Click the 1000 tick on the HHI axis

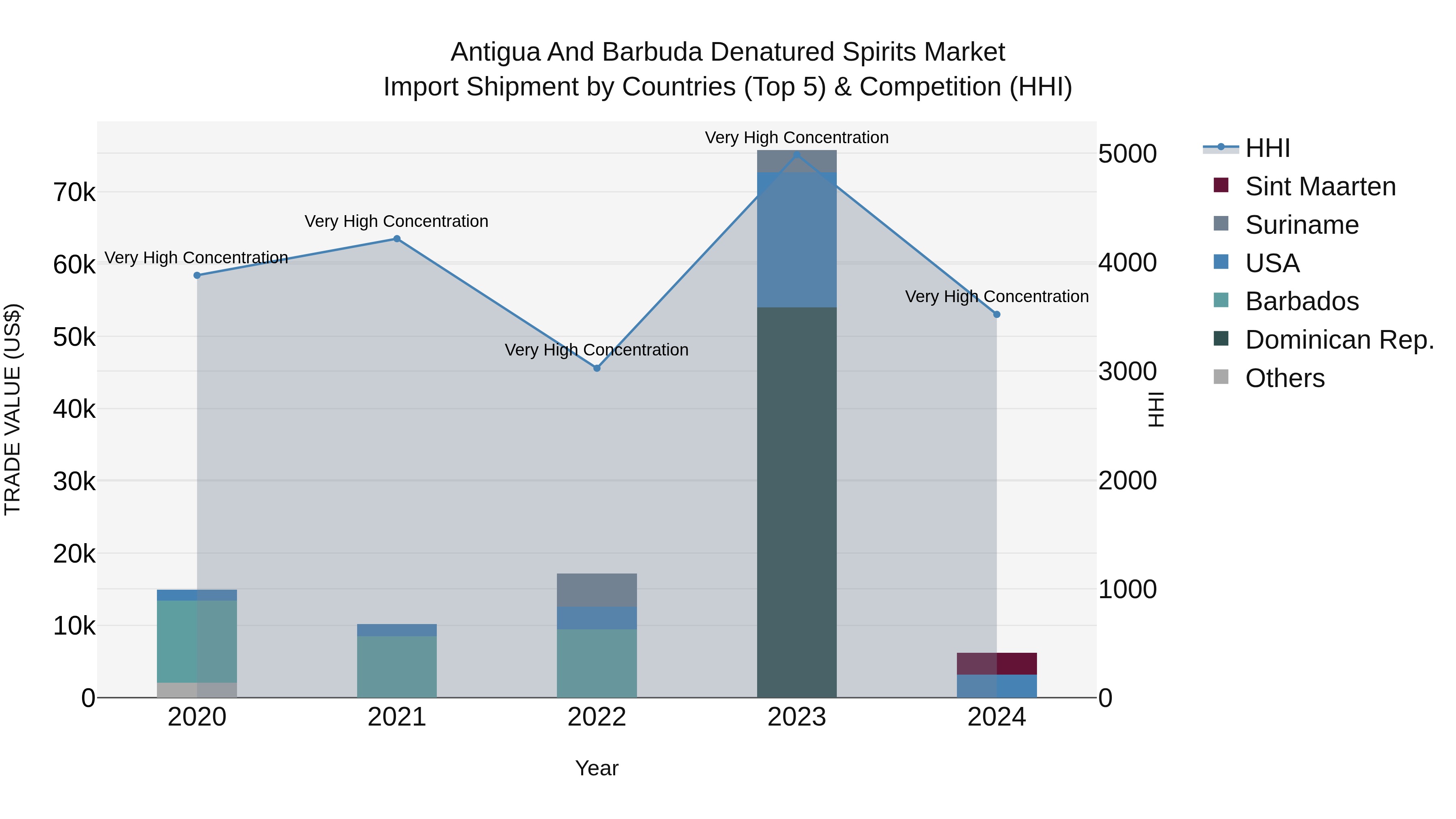click(x=1128, y=590)
